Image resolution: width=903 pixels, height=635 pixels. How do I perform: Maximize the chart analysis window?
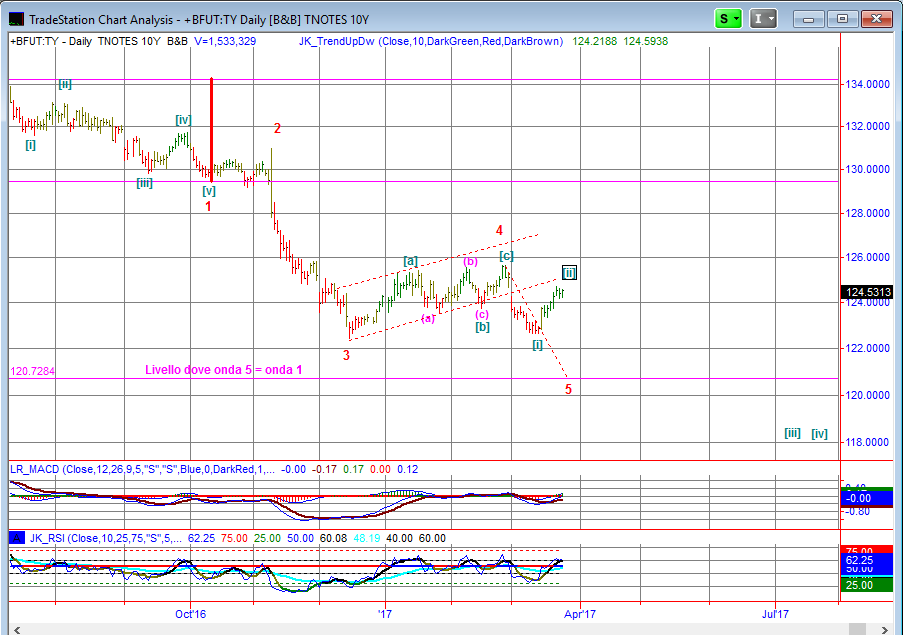842,19
